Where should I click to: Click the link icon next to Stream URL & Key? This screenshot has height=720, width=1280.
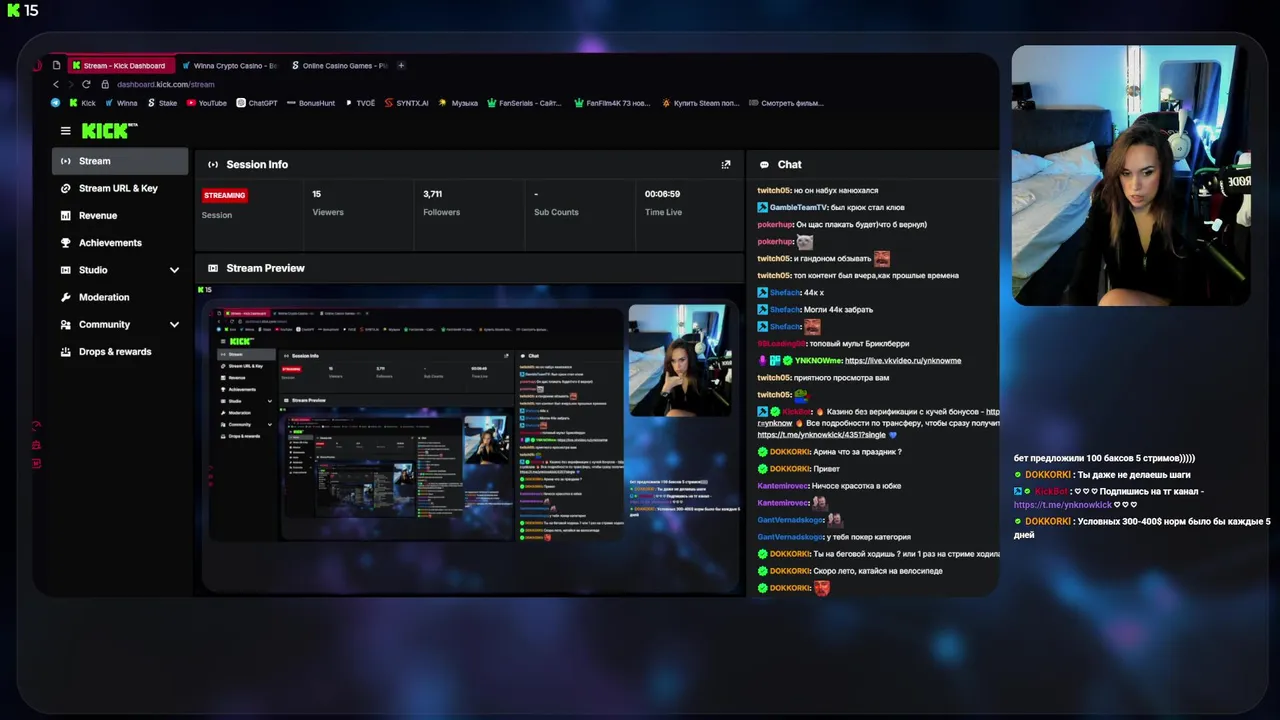point(66,188)
